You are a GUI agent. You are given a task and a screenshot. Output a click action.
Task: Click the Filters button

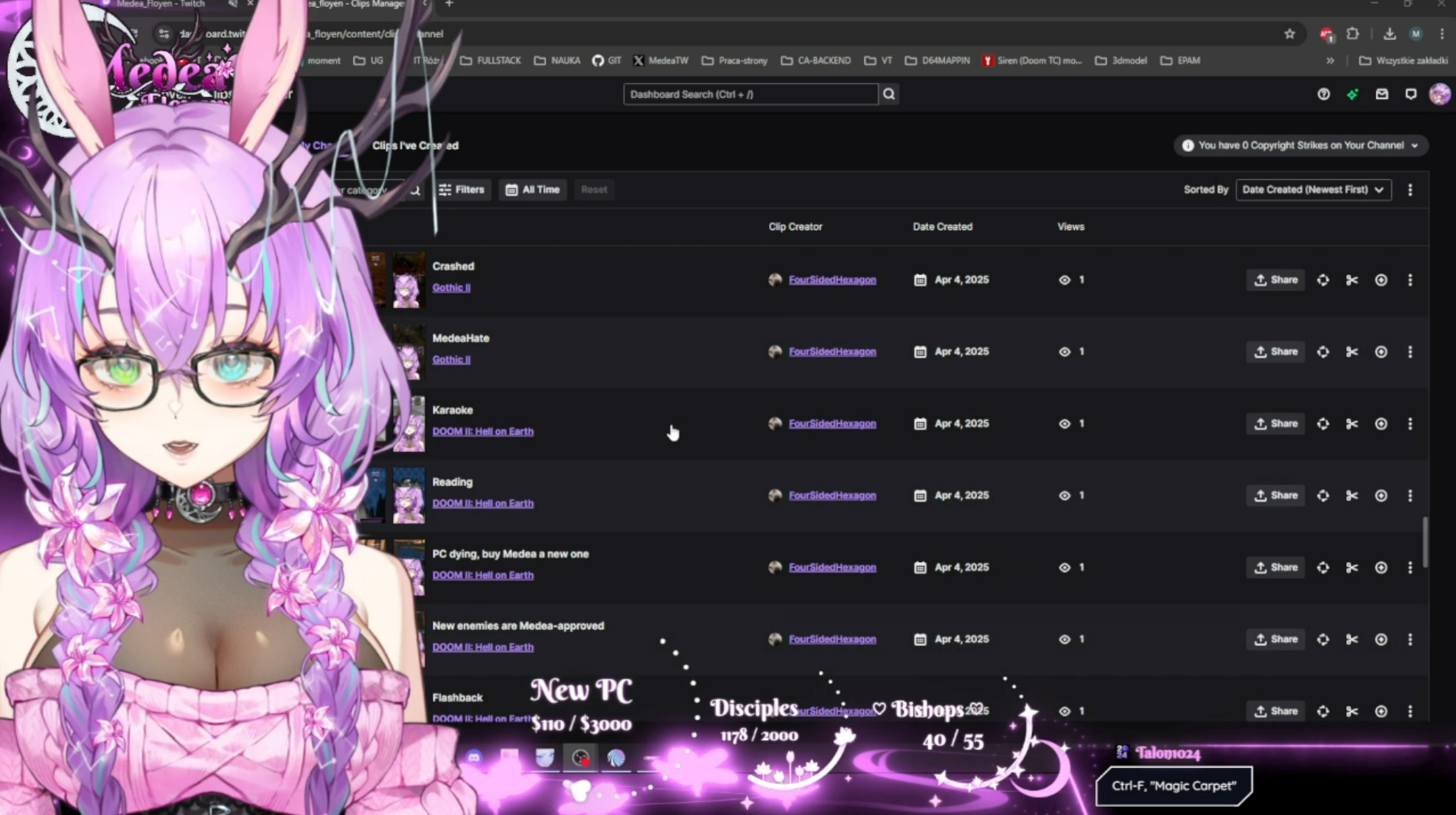pos(461,190)
